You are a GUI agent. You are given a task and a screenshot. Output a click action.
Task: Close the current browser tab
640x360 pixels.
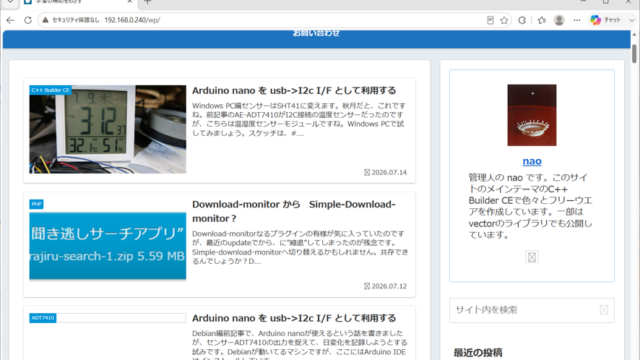pos(130,2)
